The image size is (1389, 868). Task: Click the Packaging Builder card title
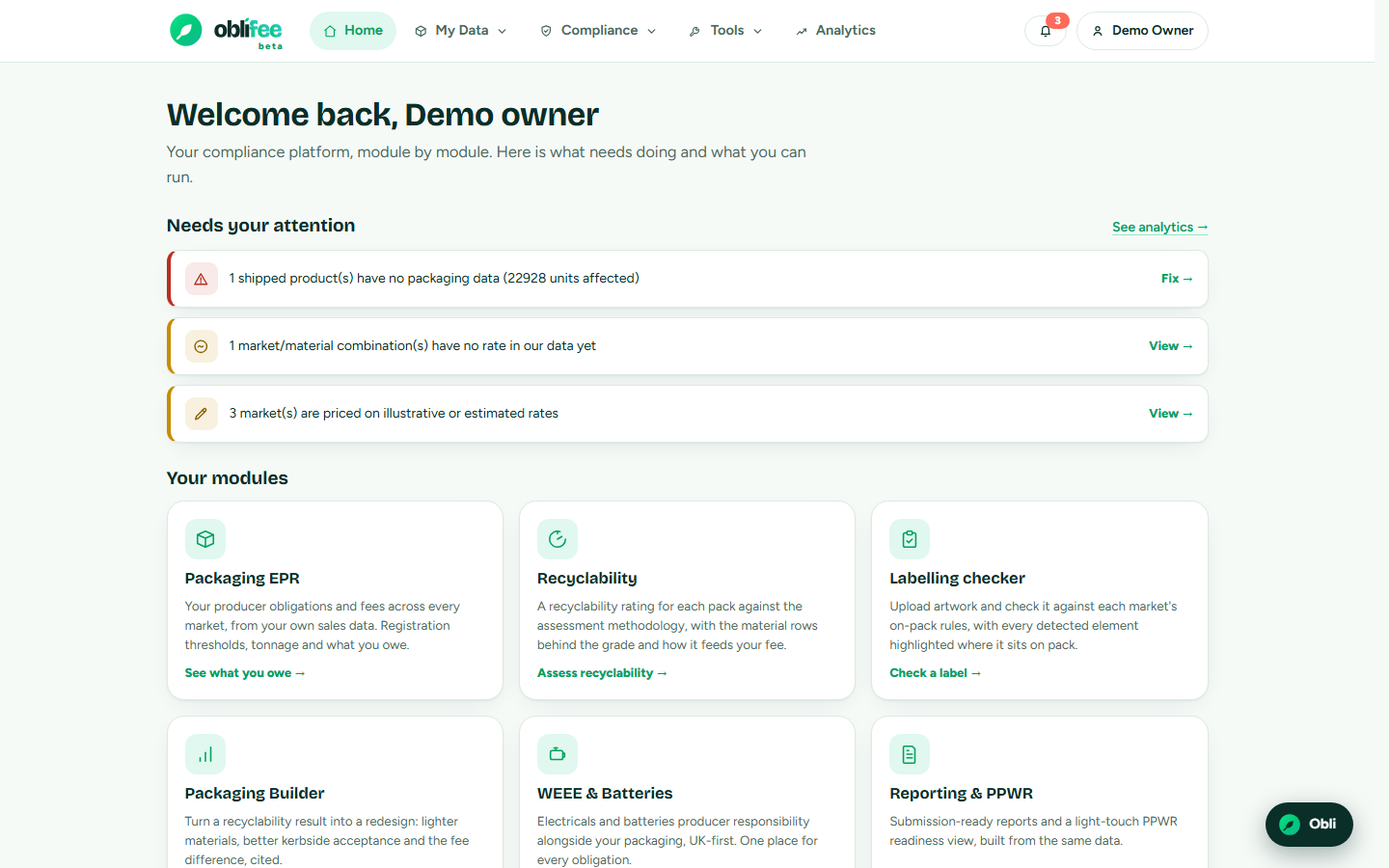point(255,794)
